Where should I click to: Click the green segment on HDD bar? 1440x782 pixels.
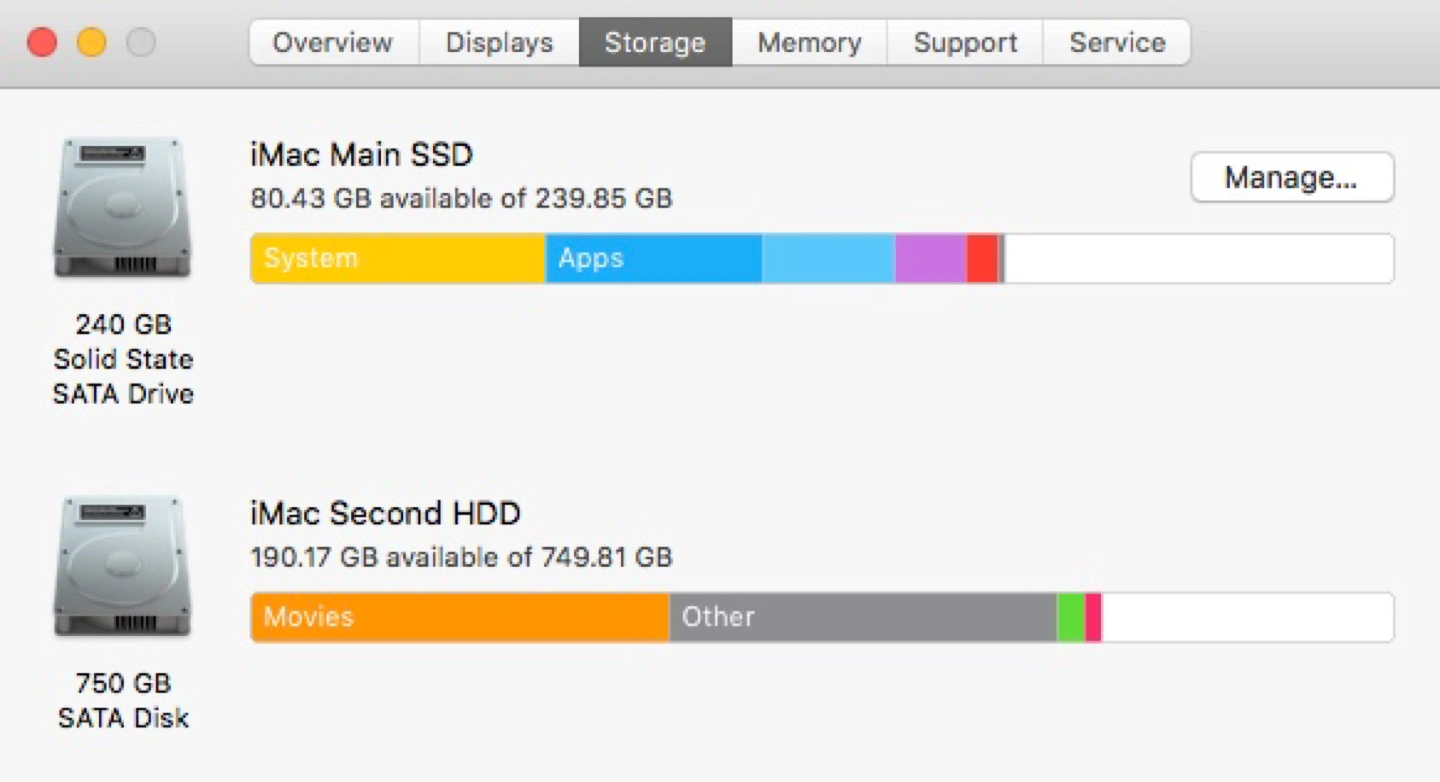point(1071,617)
